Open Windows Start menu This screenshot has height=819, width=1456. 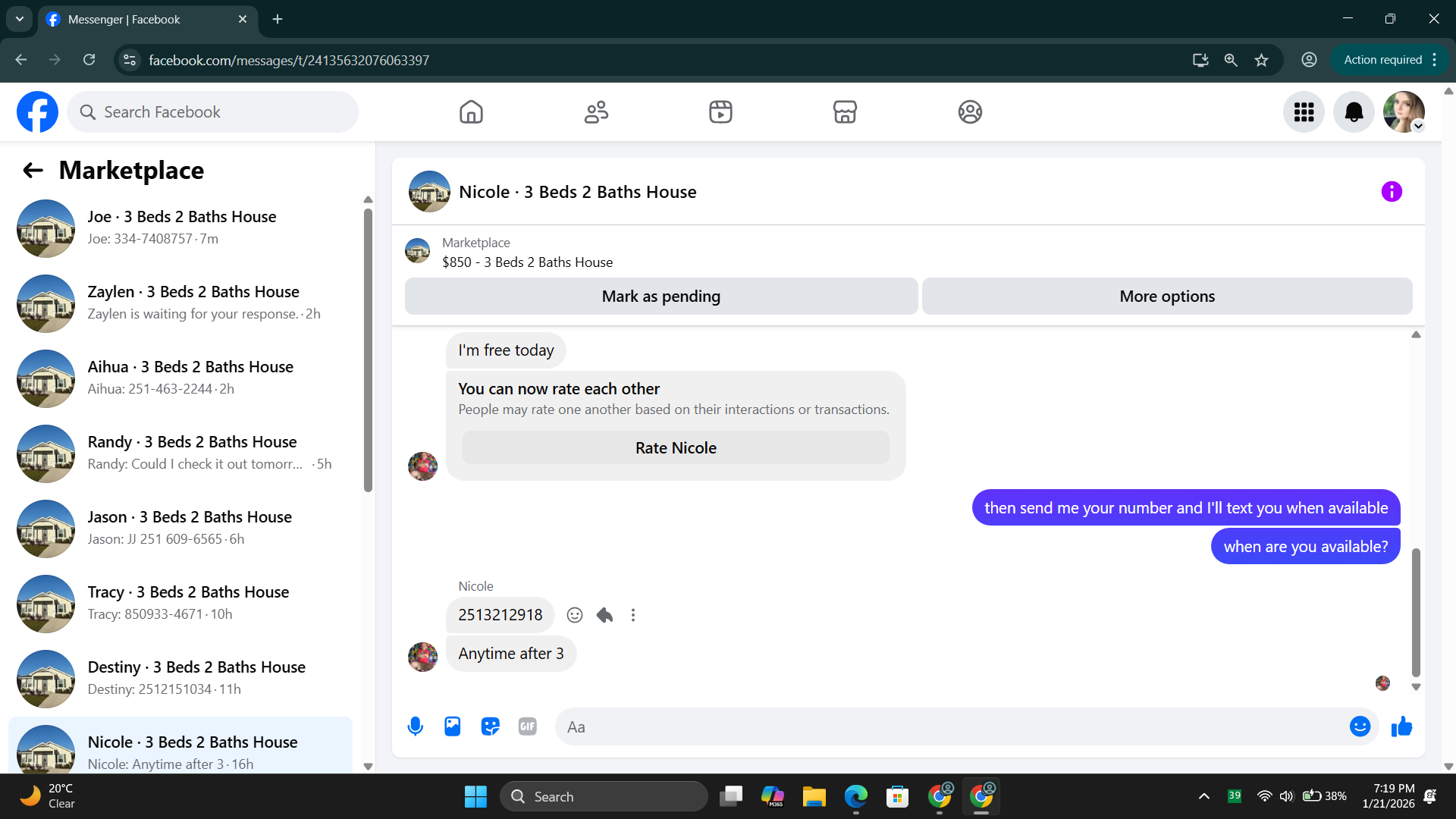pos(475,796)
